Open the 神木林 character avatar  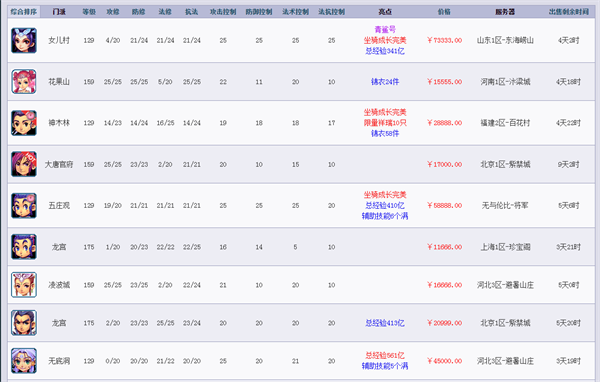pyautogui.click(x=24, y=123)
